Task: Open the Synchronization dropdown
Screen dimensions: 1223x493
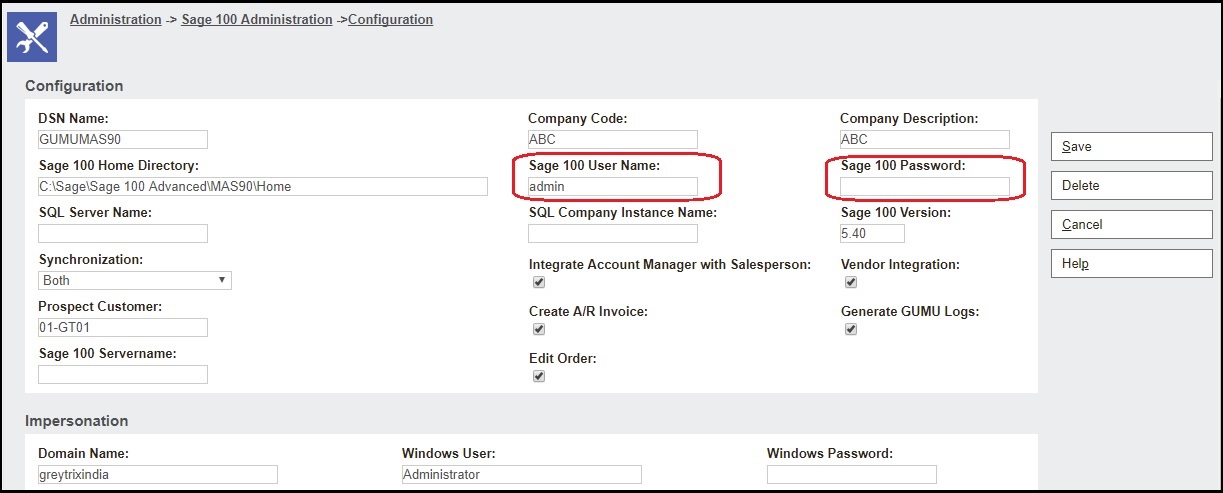Action: coord(135,281)
